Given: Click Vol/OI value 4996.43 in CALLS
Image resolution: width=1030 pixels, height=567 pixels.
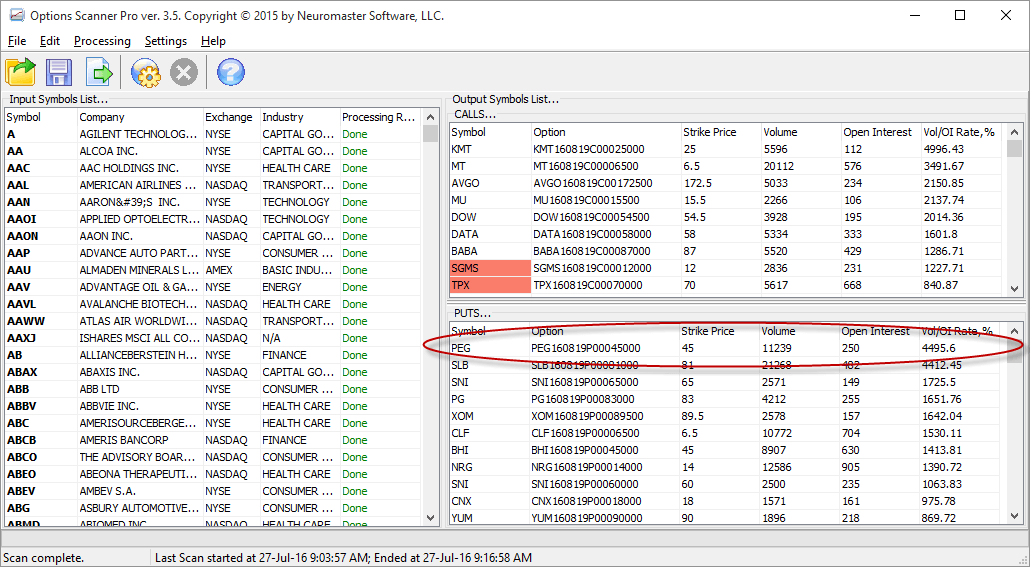Looking at the screenshot, I should [943, 149].
